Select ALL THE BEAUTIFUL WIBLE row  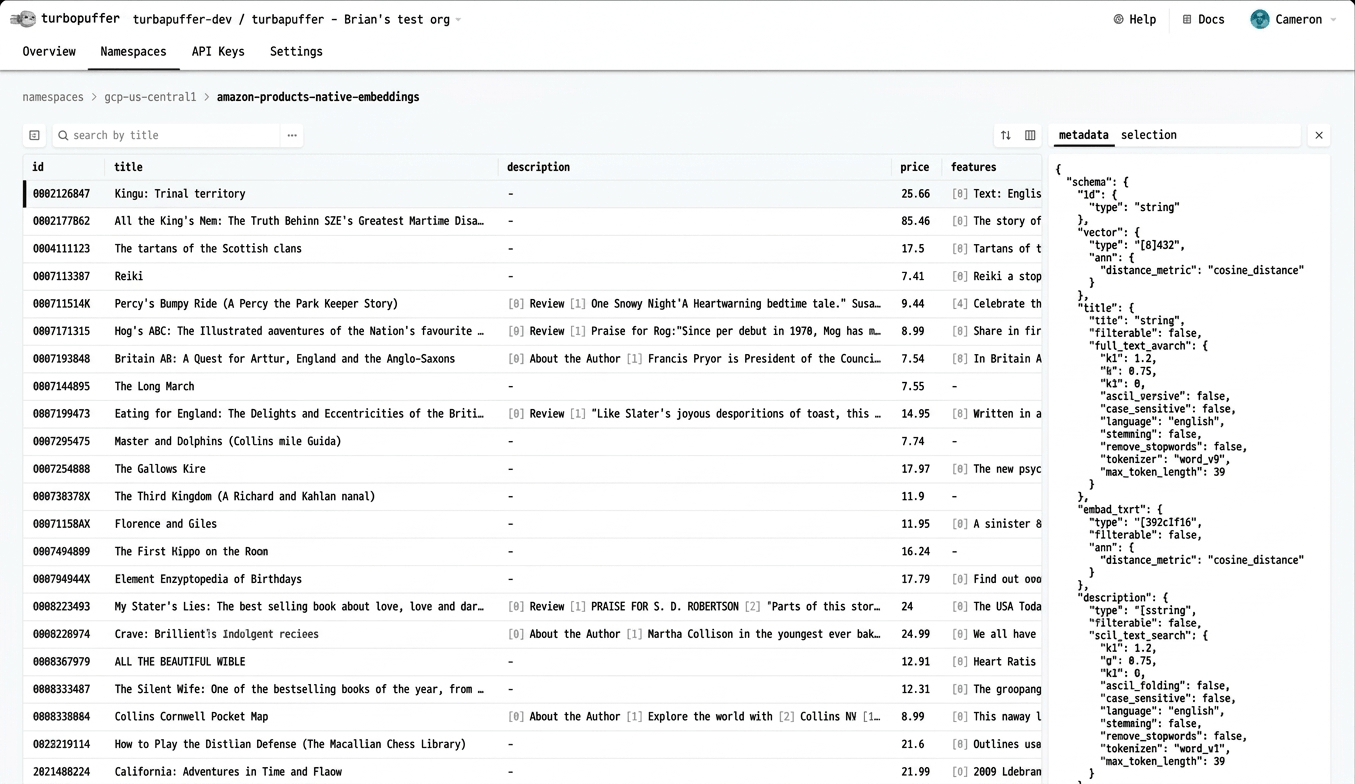(x=532, y=662)
